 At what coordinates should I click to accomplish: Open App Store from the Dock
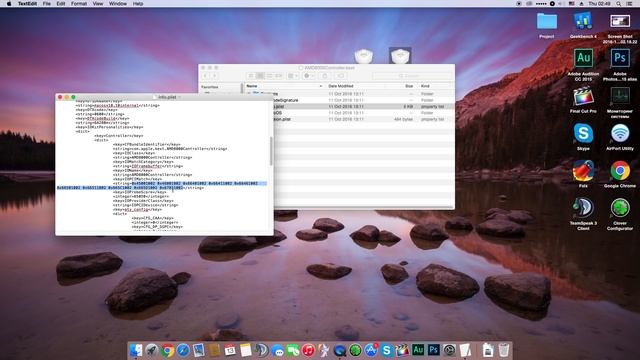click(371, 350)
